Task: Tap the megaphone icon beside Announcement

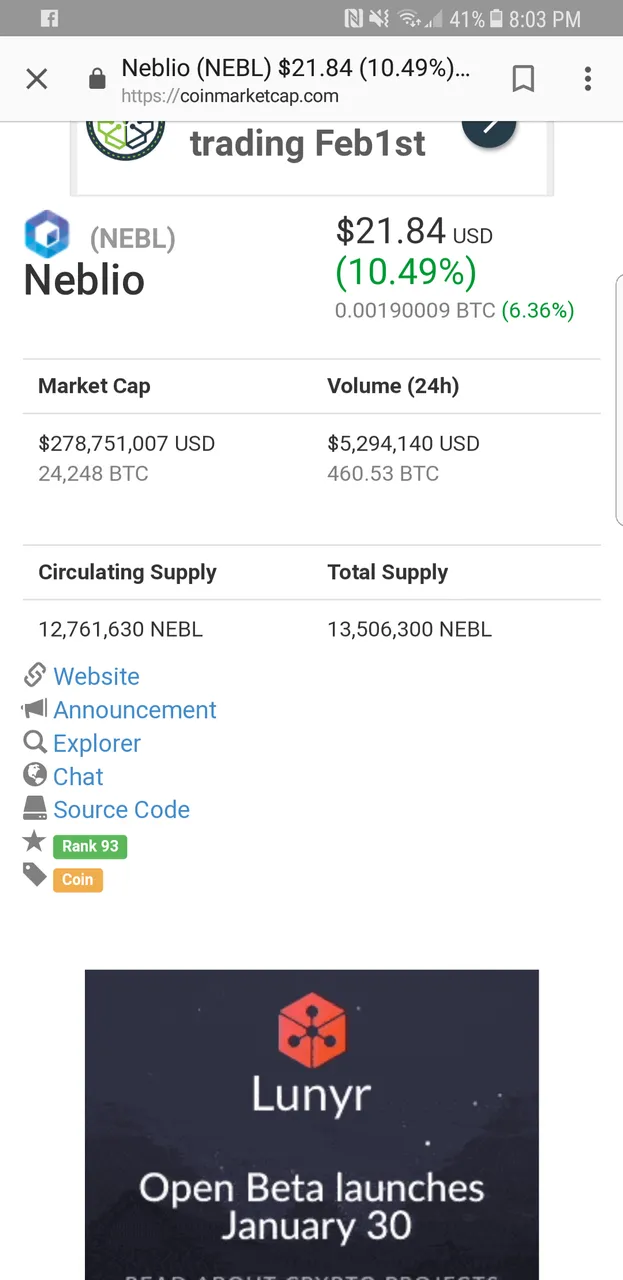Action: click(x=35, y=709)
